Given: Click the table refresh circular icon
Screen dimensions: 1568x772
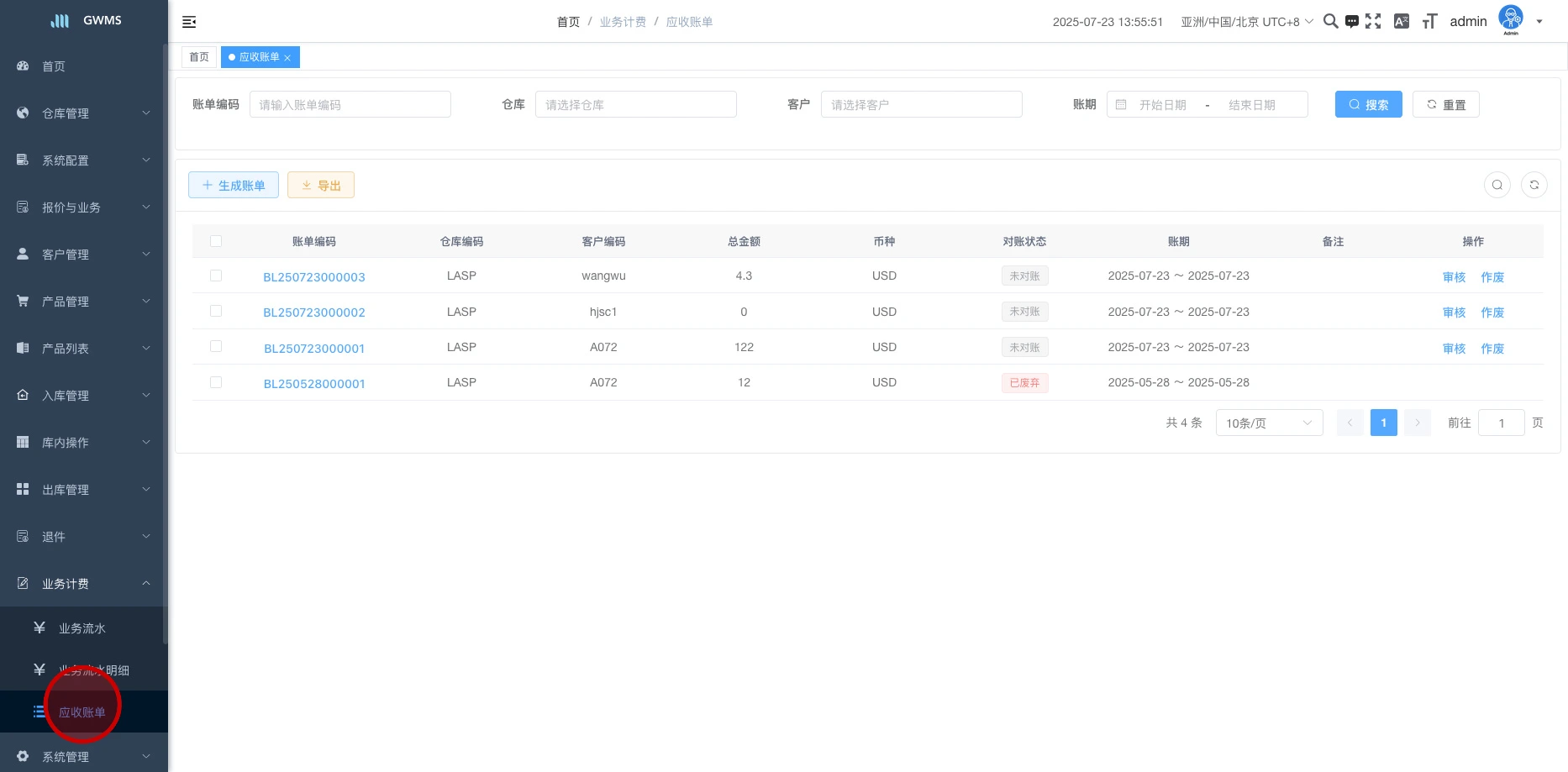Looking at the screenshot, I should coord(1534,185).
